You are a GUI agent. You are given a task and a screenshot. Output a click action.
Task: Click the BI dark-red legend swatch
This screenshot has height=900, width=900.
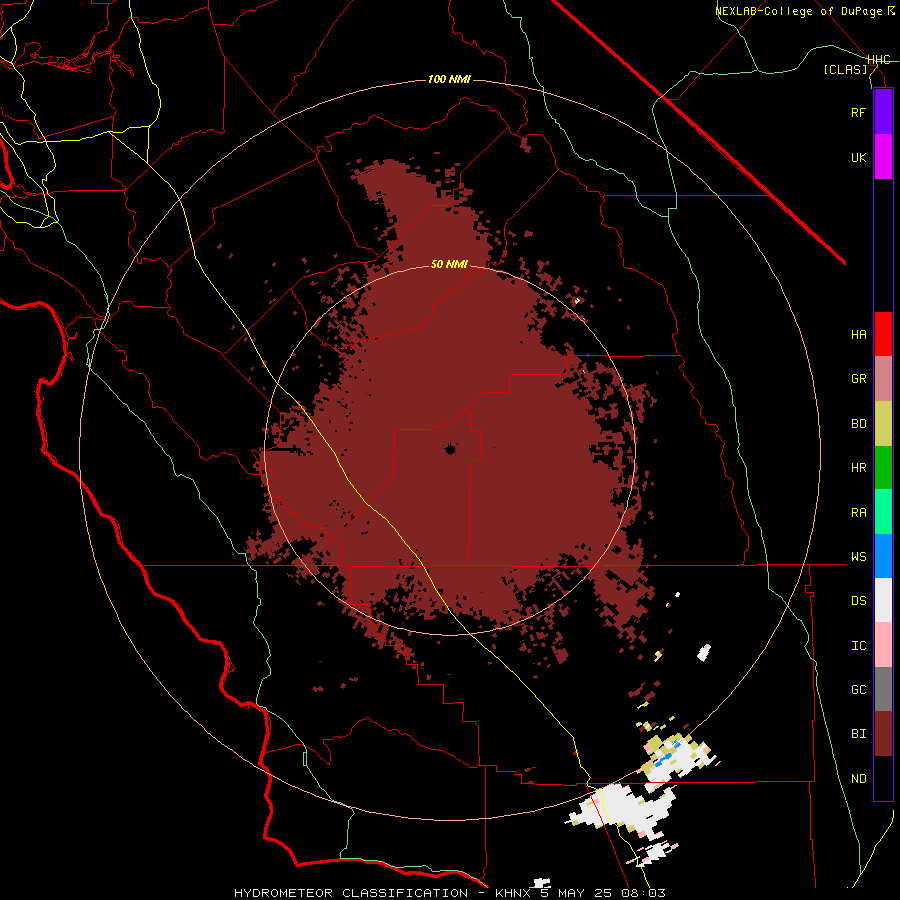tap(883, 734)
